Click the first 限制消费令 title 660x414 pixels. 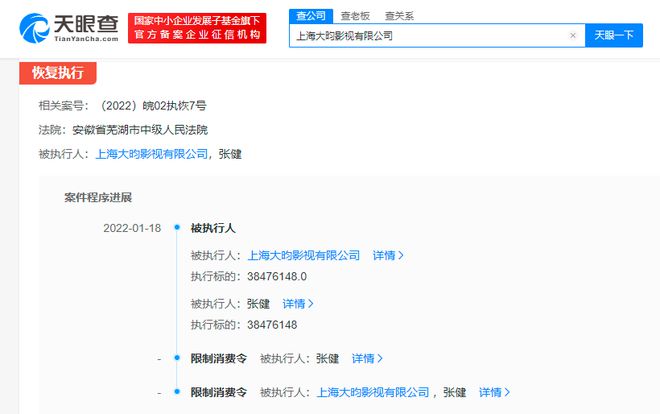point(218,358)
